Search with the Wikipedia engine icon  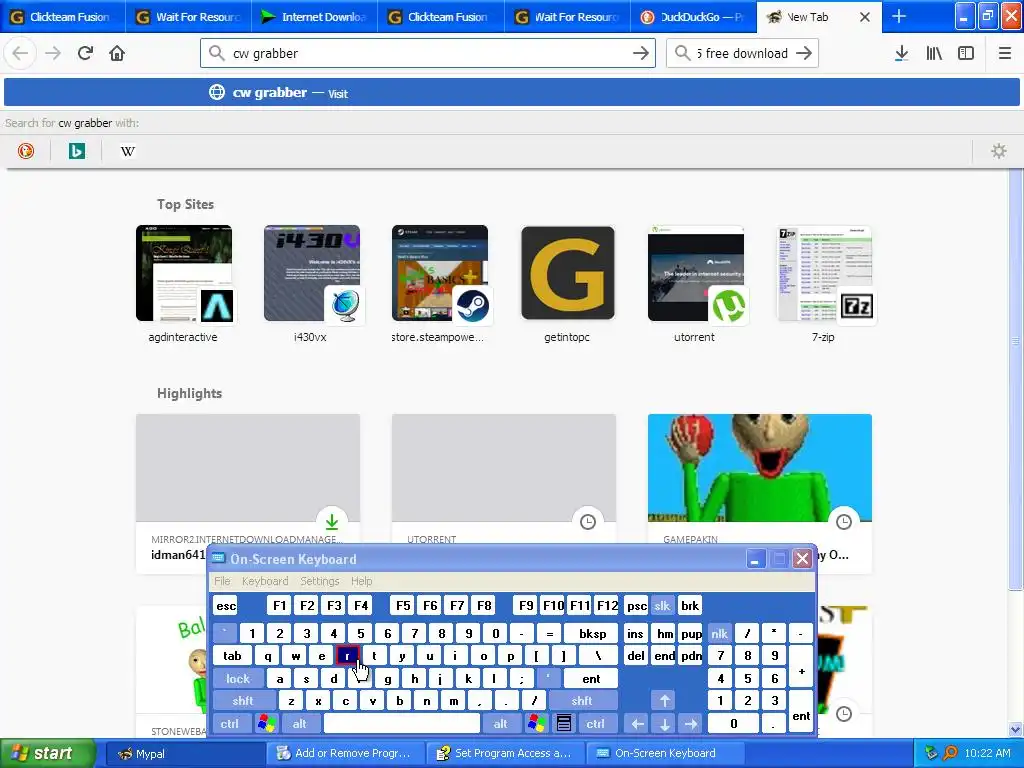point(127,151)
